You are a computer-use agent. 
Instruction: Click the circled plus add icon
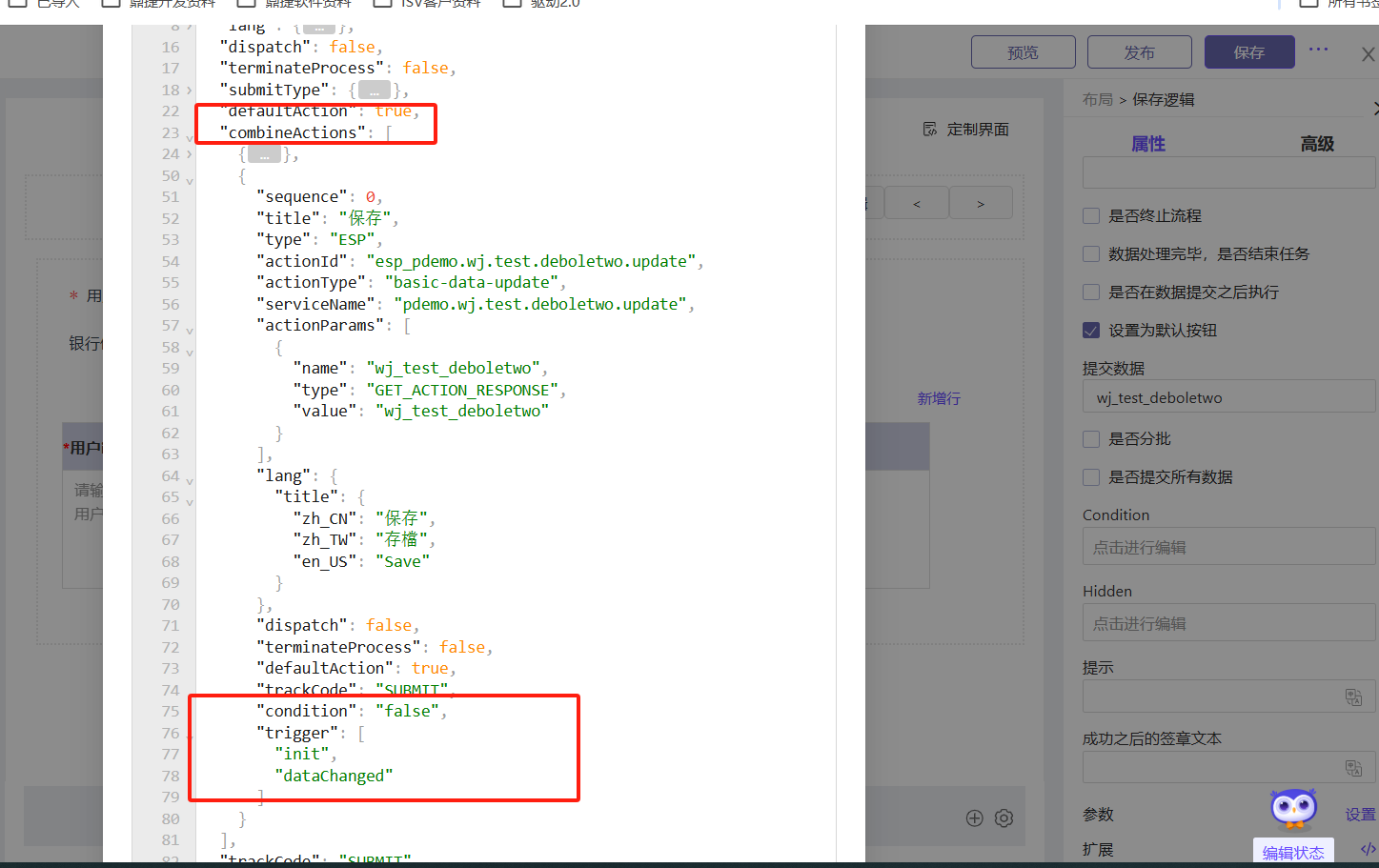tap(975, 818)
